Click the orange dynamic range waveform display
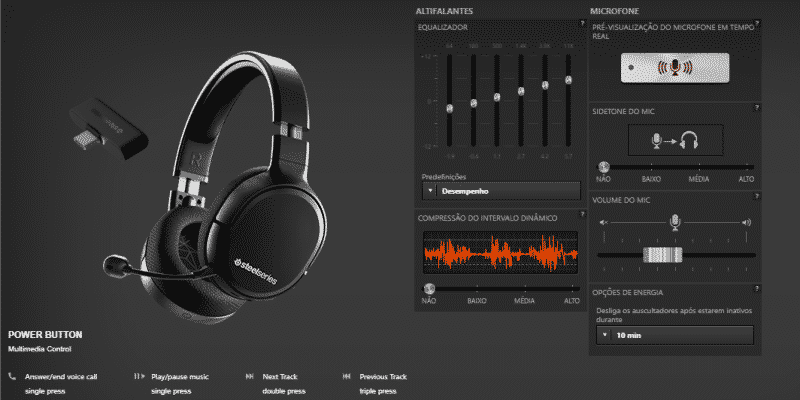The height and width of the screenshot is (400, 800). (x=501, y=252)
